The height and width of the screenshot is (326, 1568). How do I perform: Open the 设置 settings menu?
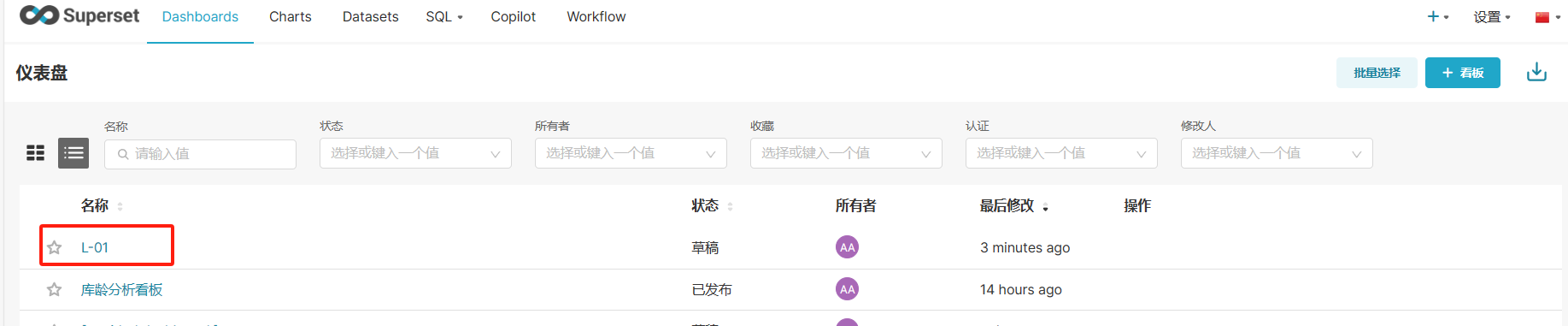[1492, 16]
